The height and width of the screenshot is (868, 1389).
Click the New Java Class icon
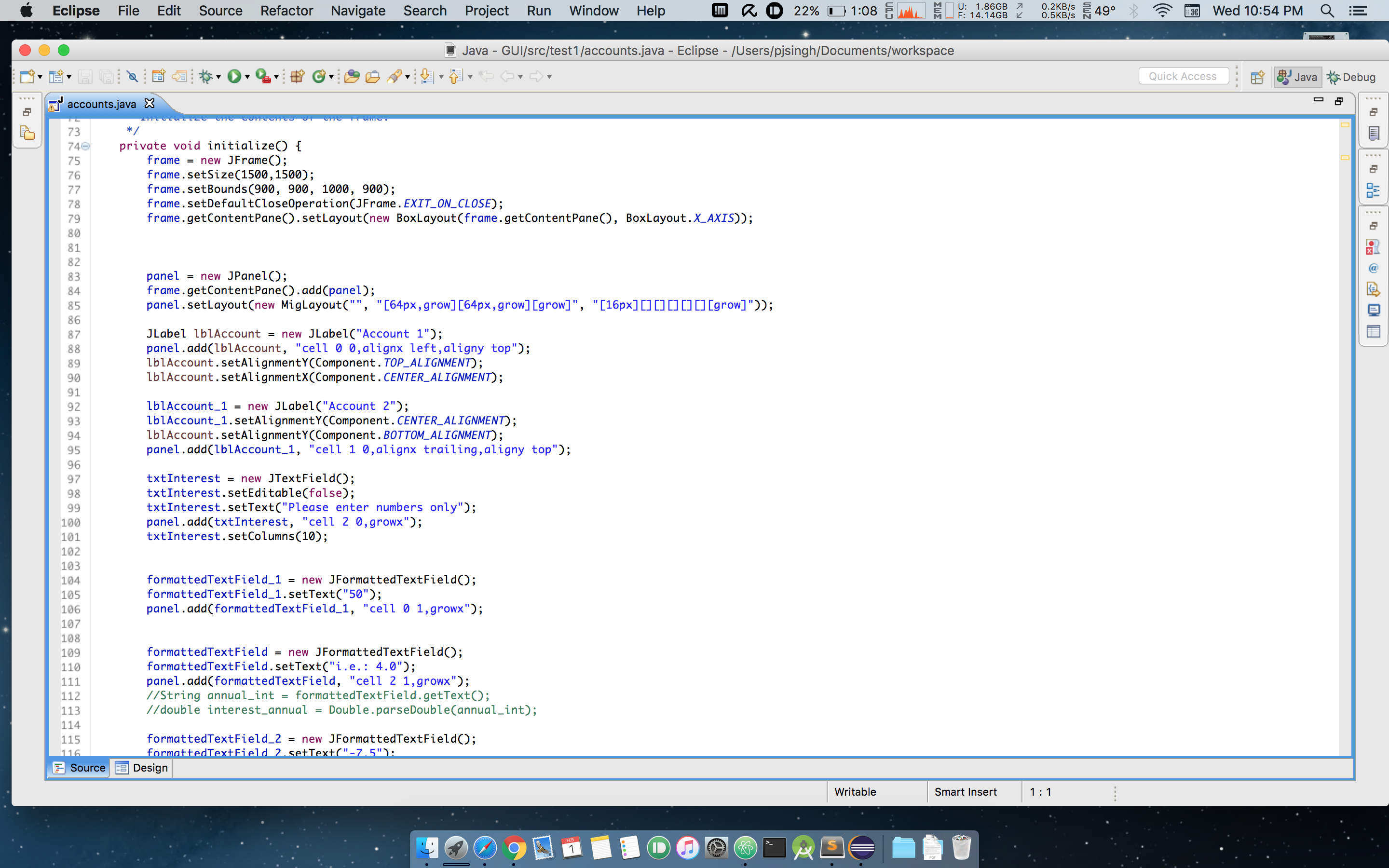click(319, 76)
